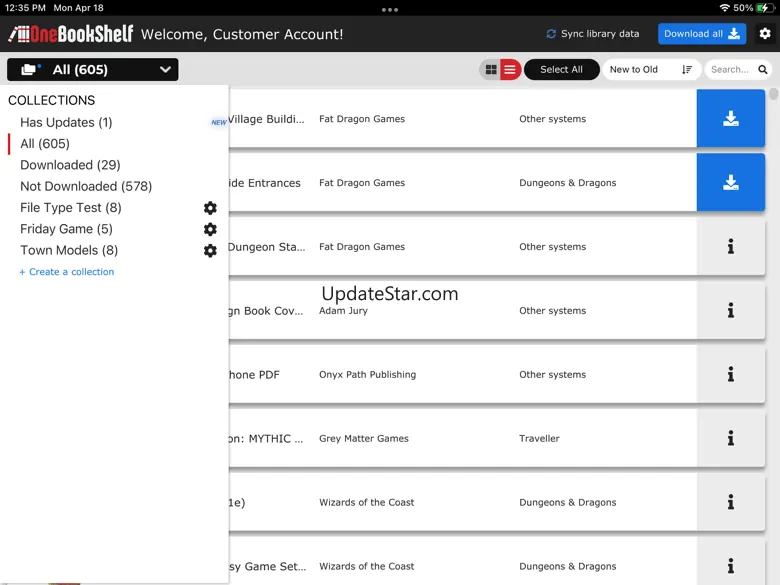The image size is (780, 585).
Task: Show info for Dungeon Sta... item
Action: pos(730,246)
